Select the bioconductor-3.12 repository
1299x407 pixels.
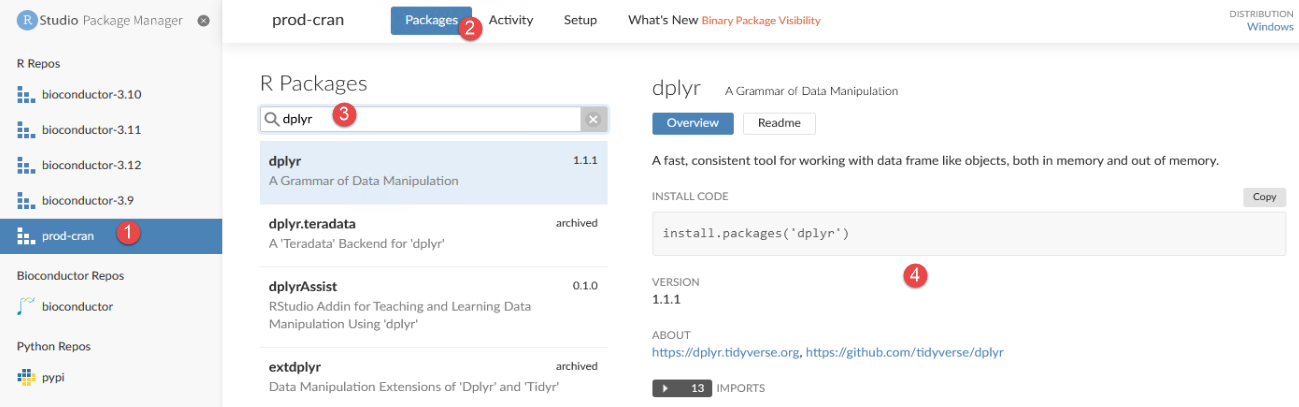tap(110, 165)
